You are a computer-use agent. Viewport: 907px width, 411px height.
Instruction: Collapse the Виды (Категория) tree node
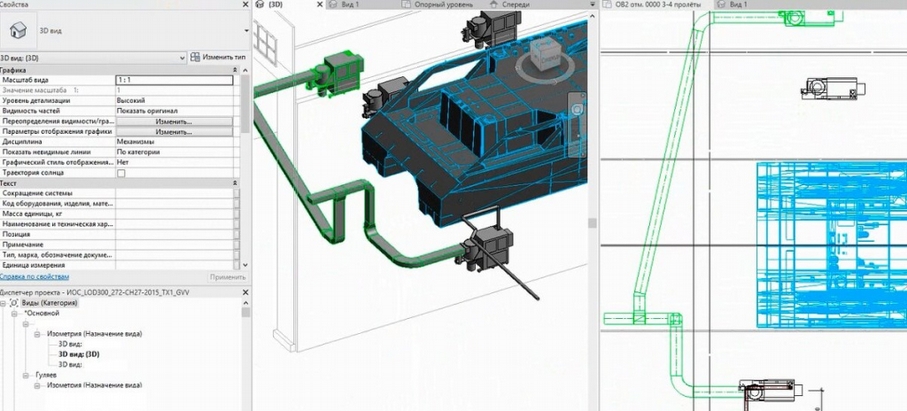point(4,303)
